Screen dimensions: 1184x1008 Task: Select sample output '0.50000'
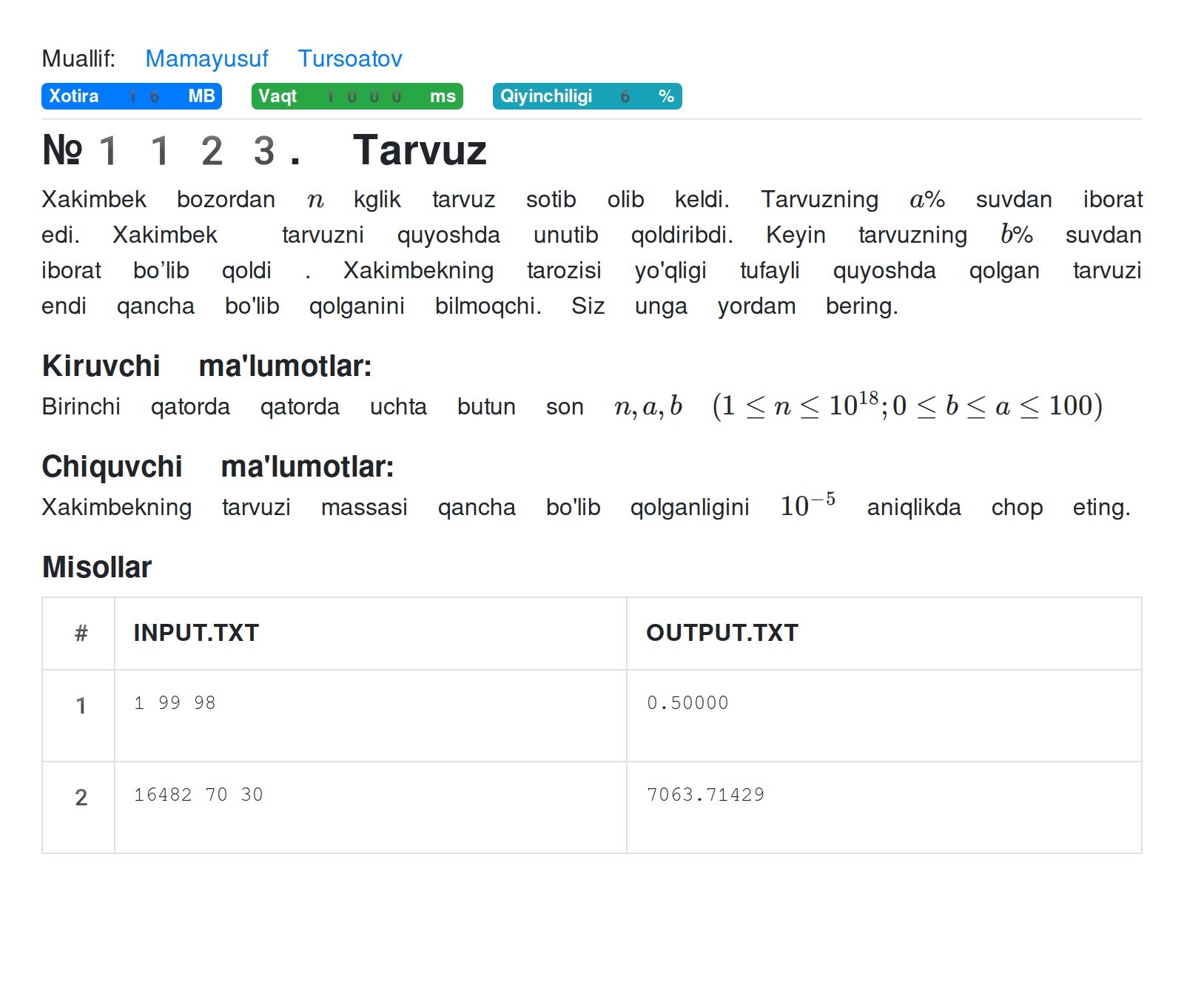pos(687,702)
